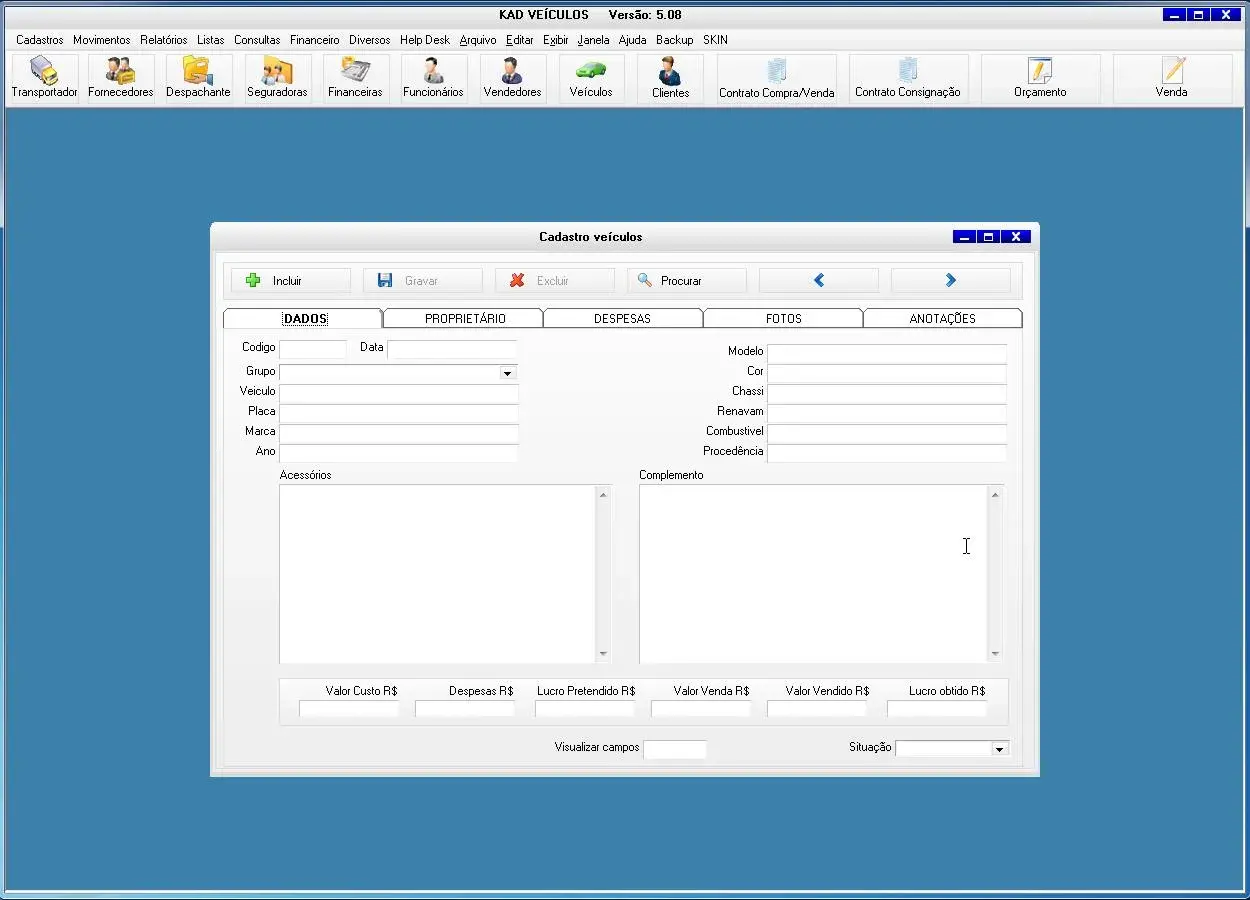Open the Financeiras toolbar icon
The width and height of the screenshot is (1250, 900).
pos(355,78)
